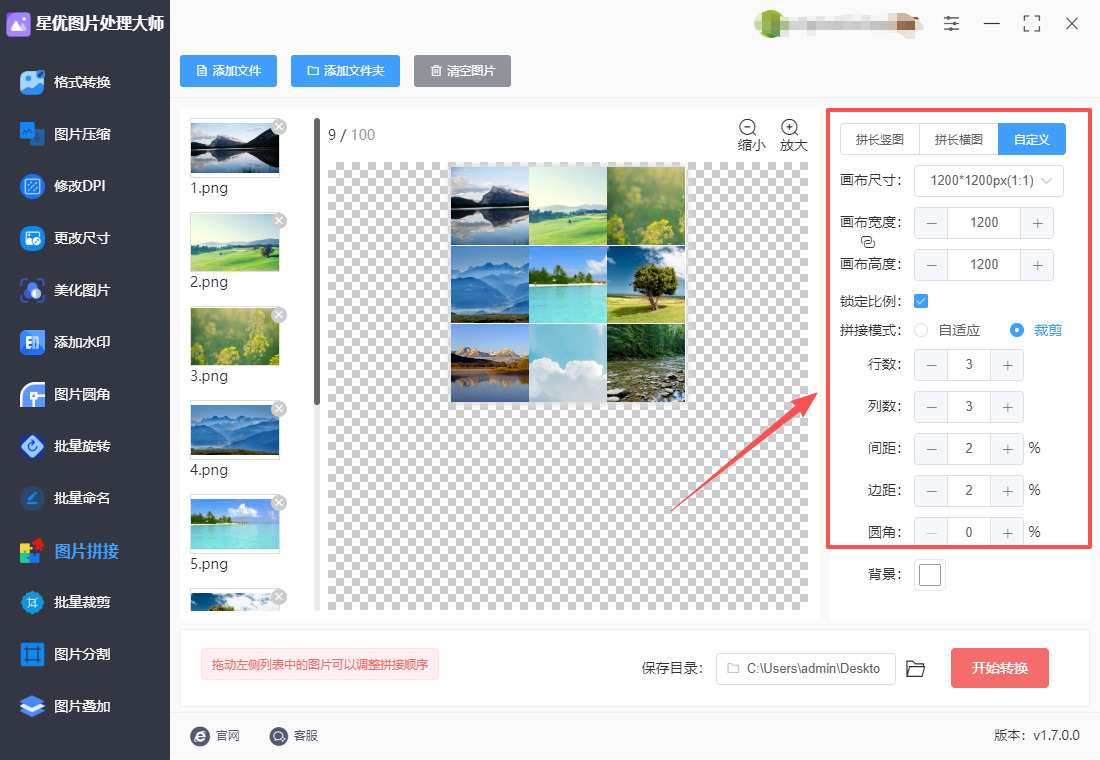The image size is (1100, 760).
Task: Decrease the 行数 row count
Action: 932,365
